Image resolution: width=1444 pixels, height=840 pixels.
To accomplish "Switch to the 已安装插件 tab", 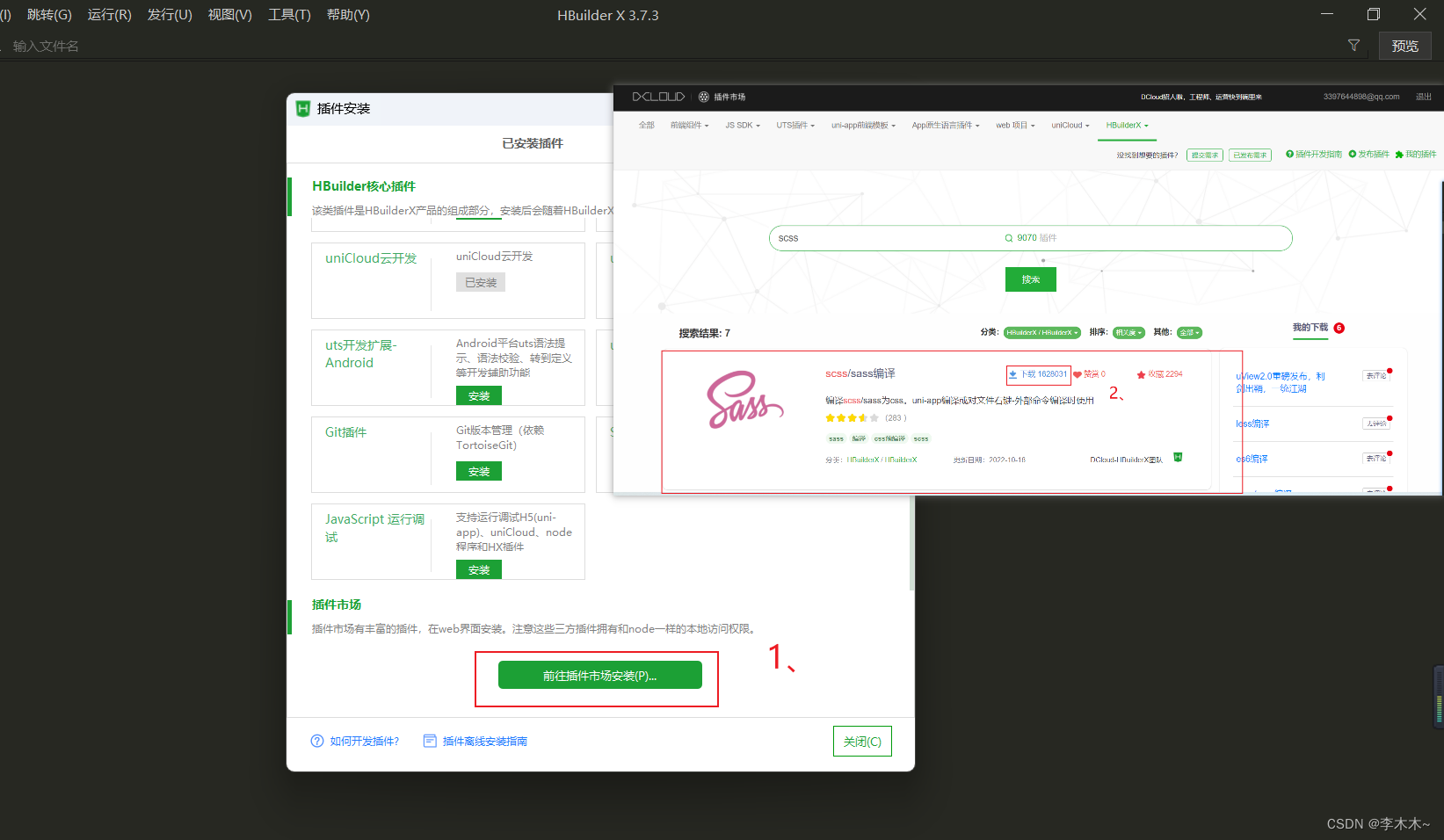I will 533,143.
